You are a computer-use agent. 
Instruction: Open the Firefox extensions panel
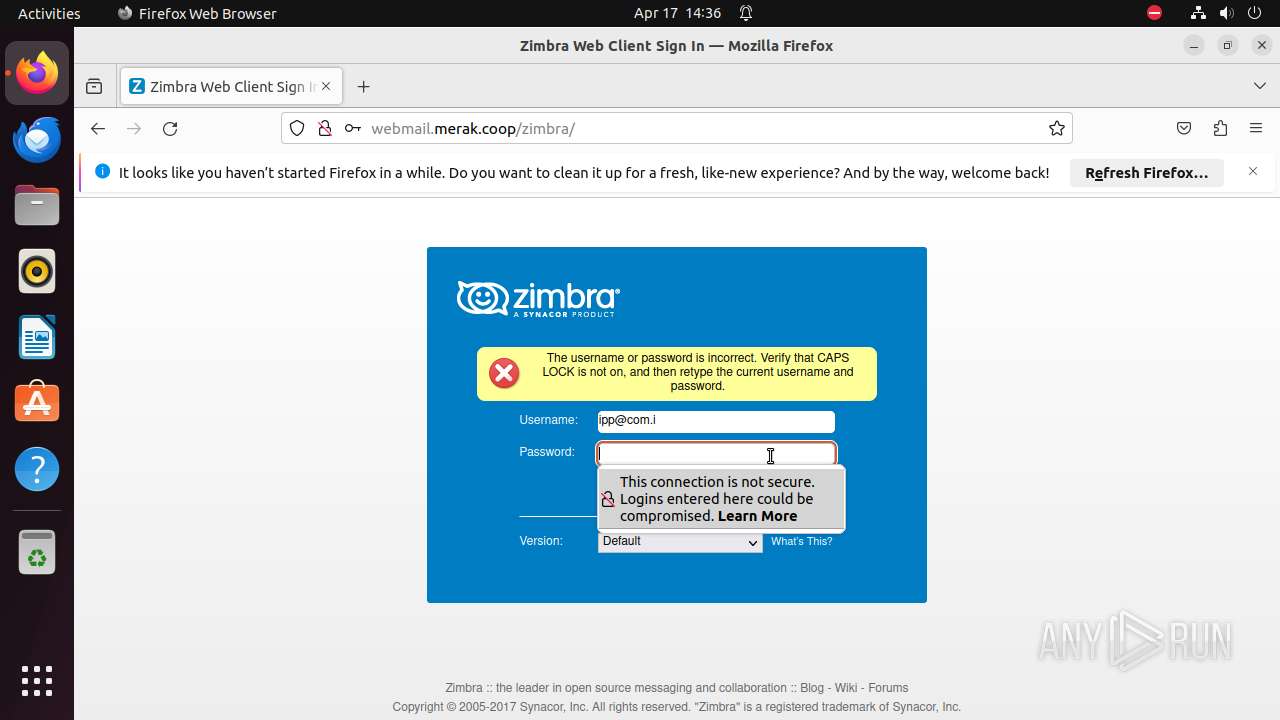click(1220, 128)
